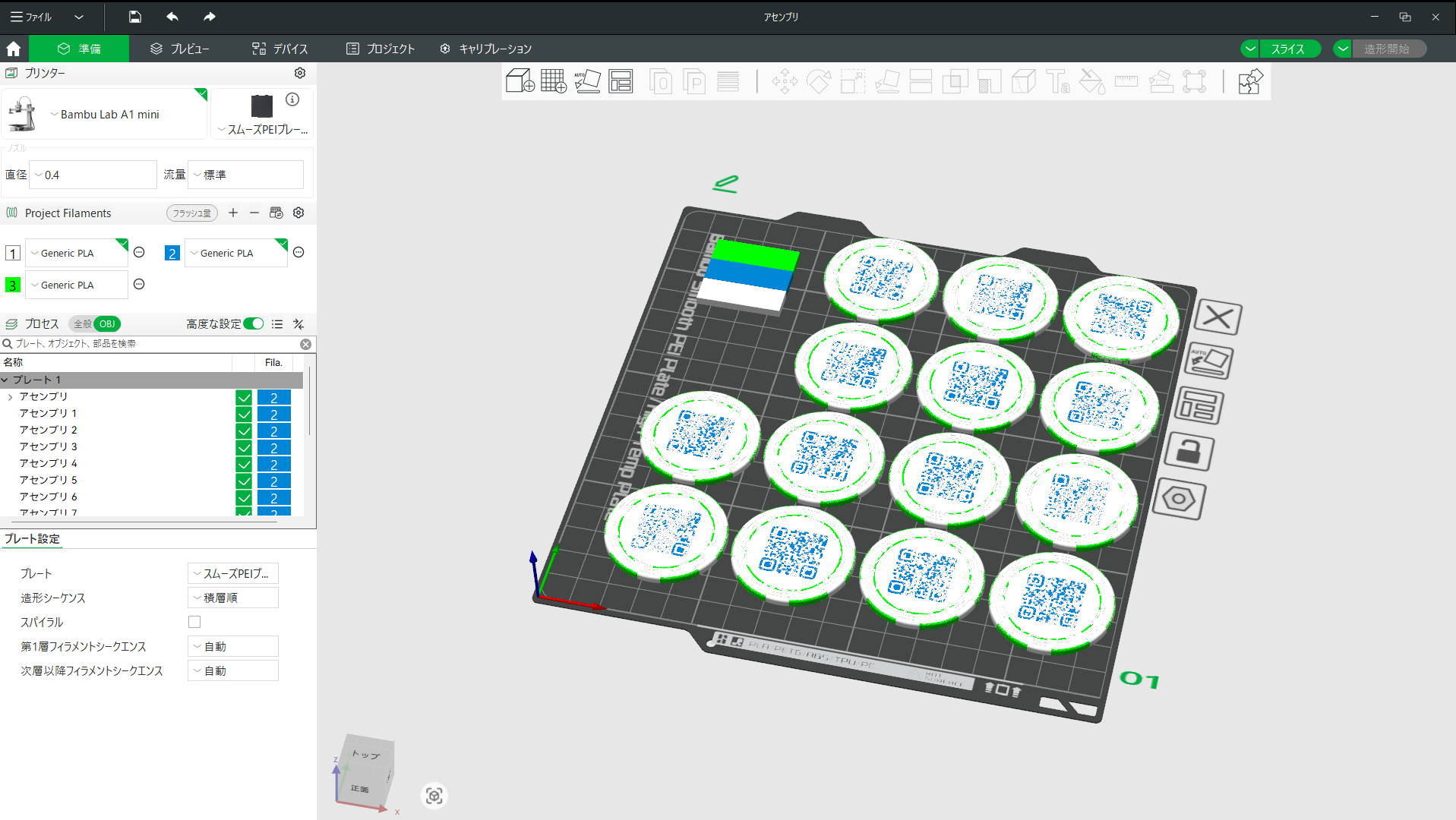The image size is (1456, 820).
Task: Uncheck printable box for アセンブリ 4
Action: pyautogui.click(x=244, y=464)
